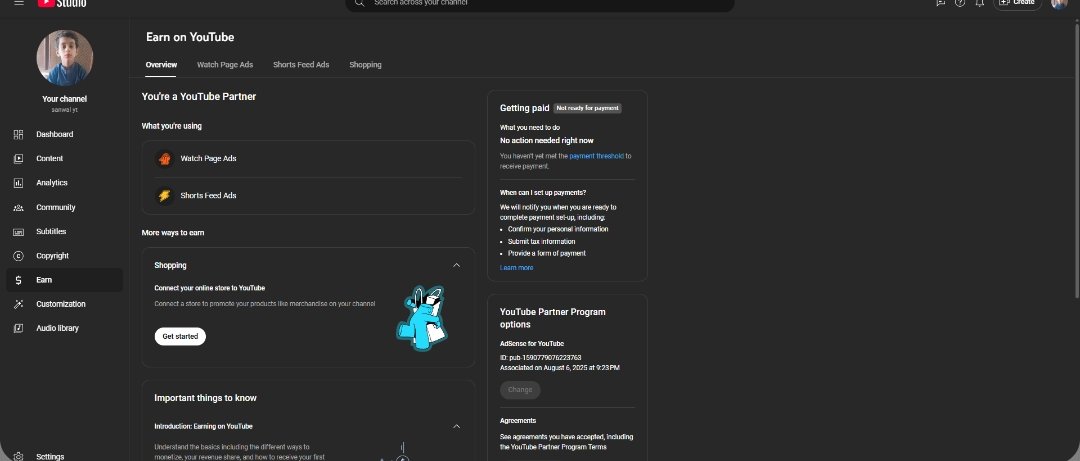Click the Community icon in the sidebar
The image size is (1080, 461).
click(x=19, y=207)
